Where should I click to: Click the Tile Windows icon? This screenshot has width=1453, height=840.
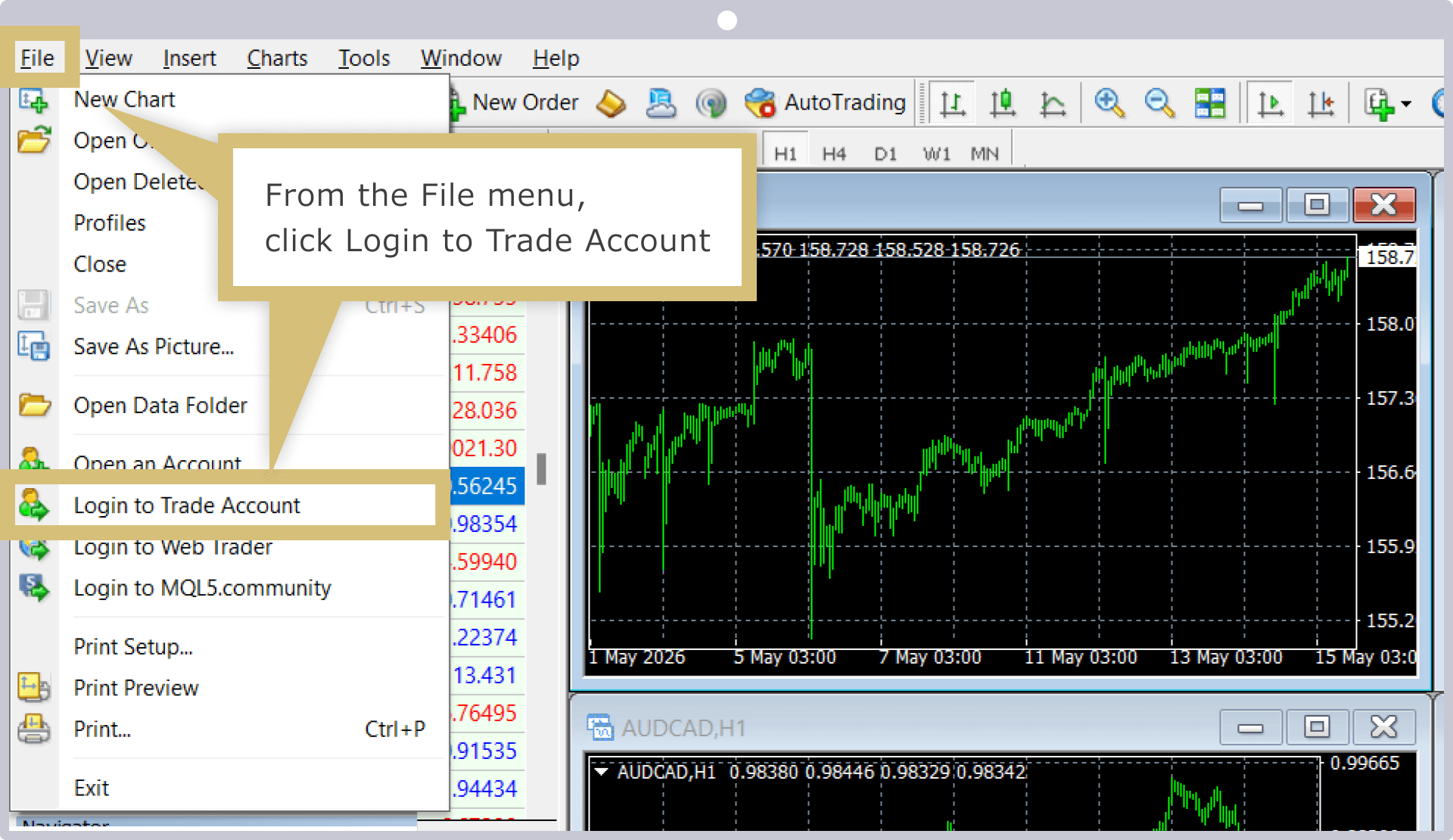[x=1209, y=103]
